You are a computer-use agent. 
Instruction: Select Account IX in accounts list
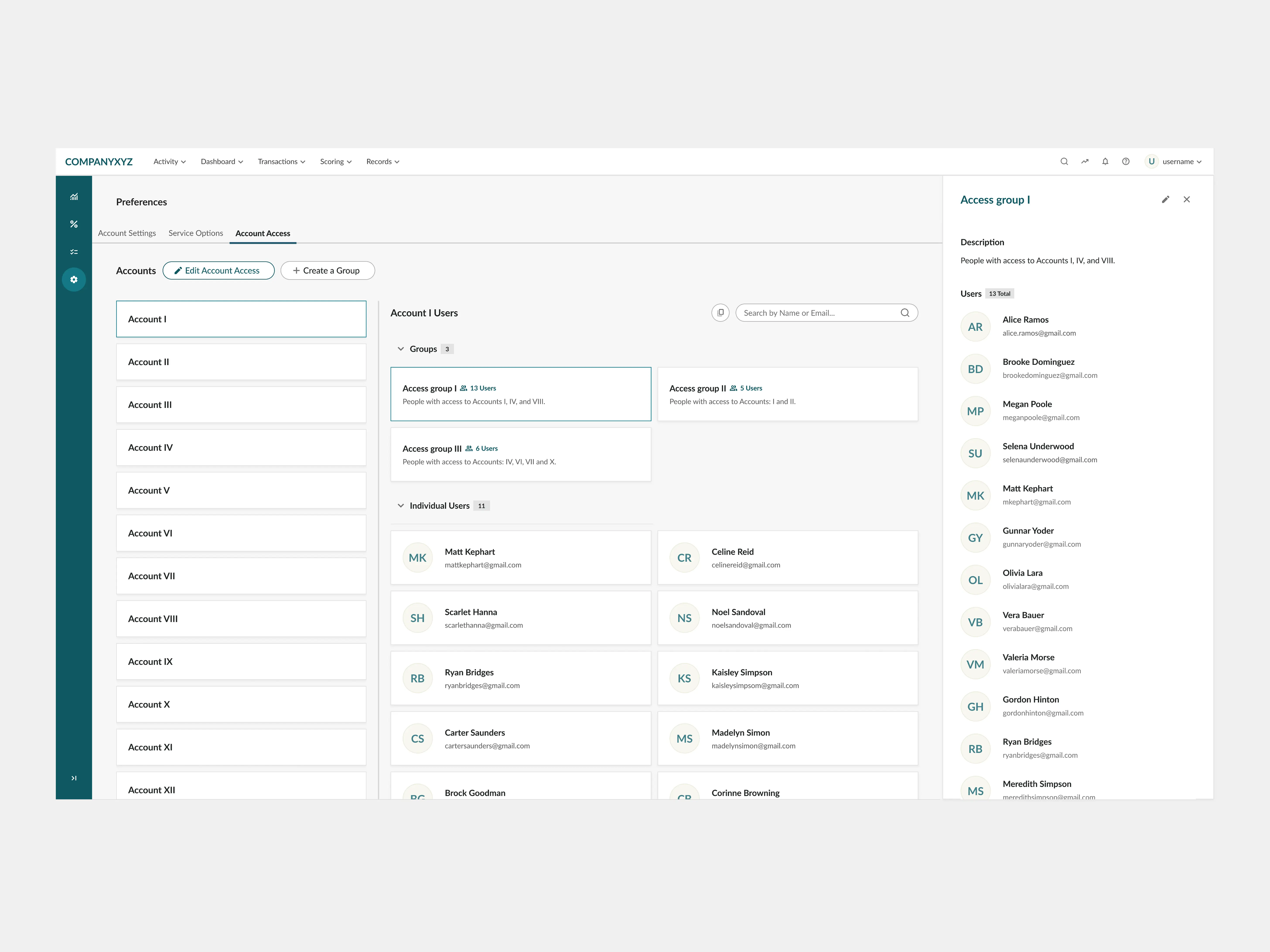click(x=241, y=662)
